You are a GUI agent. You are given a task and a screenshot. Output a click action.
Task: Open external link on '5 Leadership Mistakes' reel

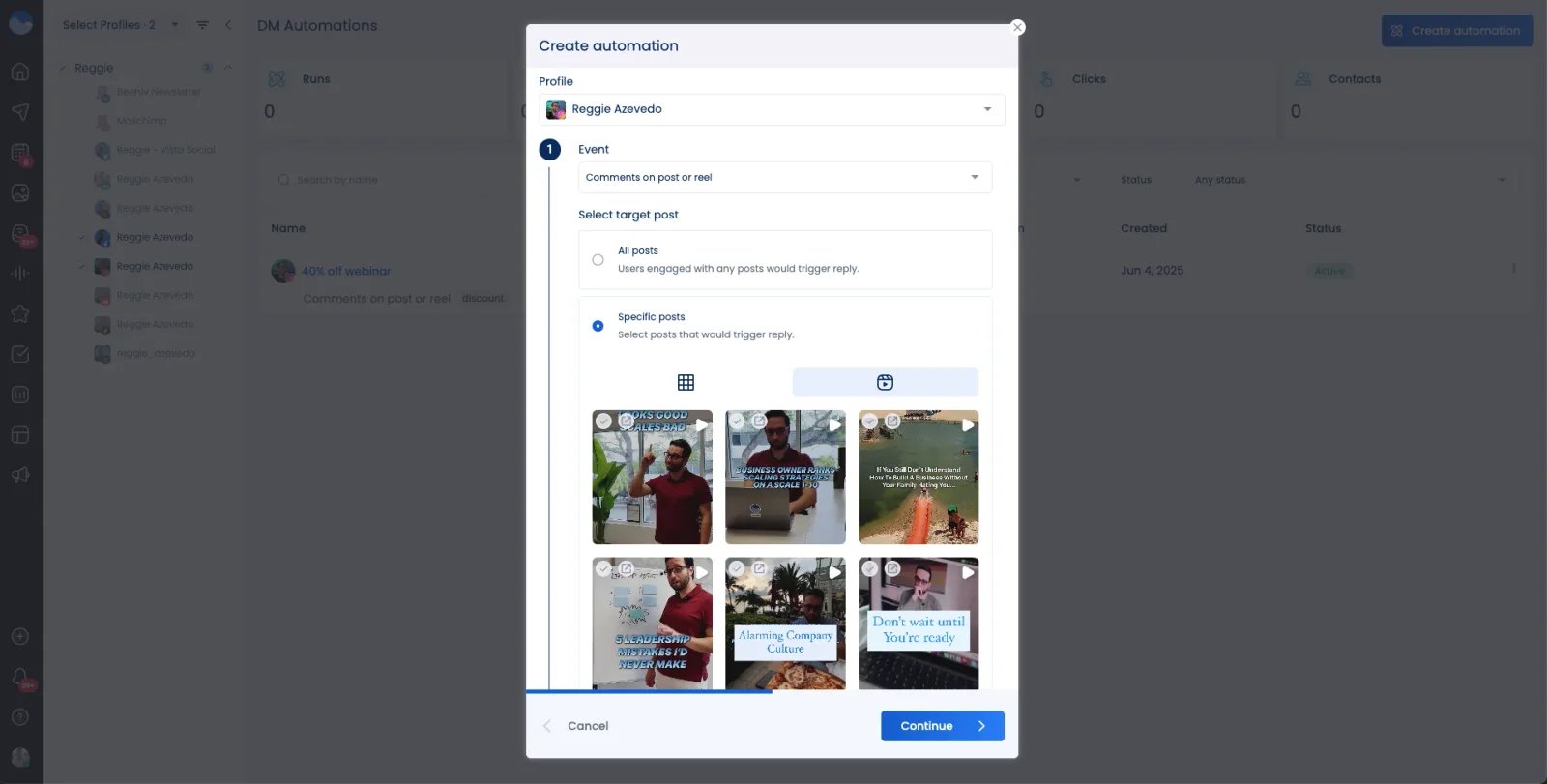point(627,568)
